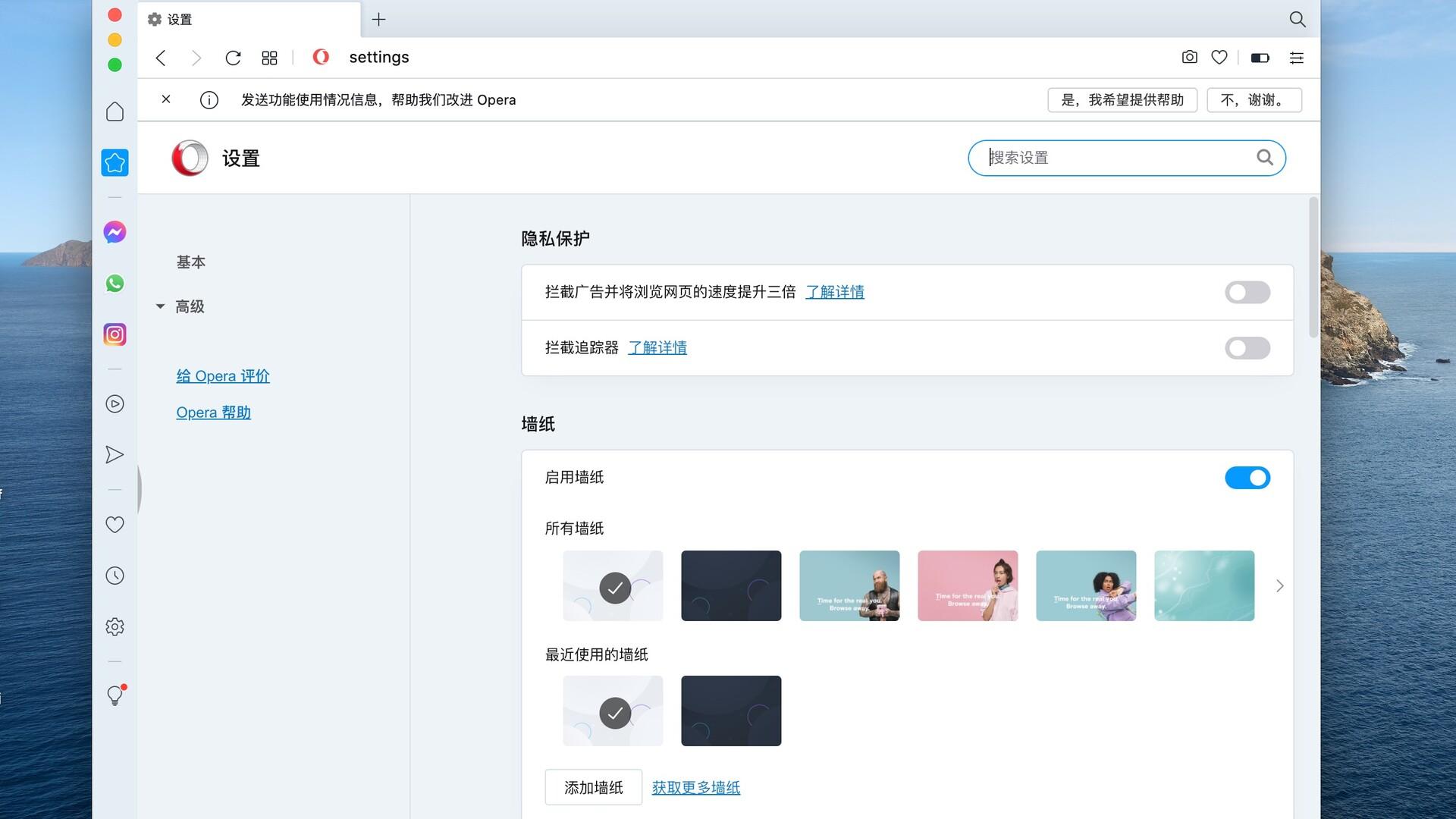Open the Player sidebar icon

pos(115,404)
